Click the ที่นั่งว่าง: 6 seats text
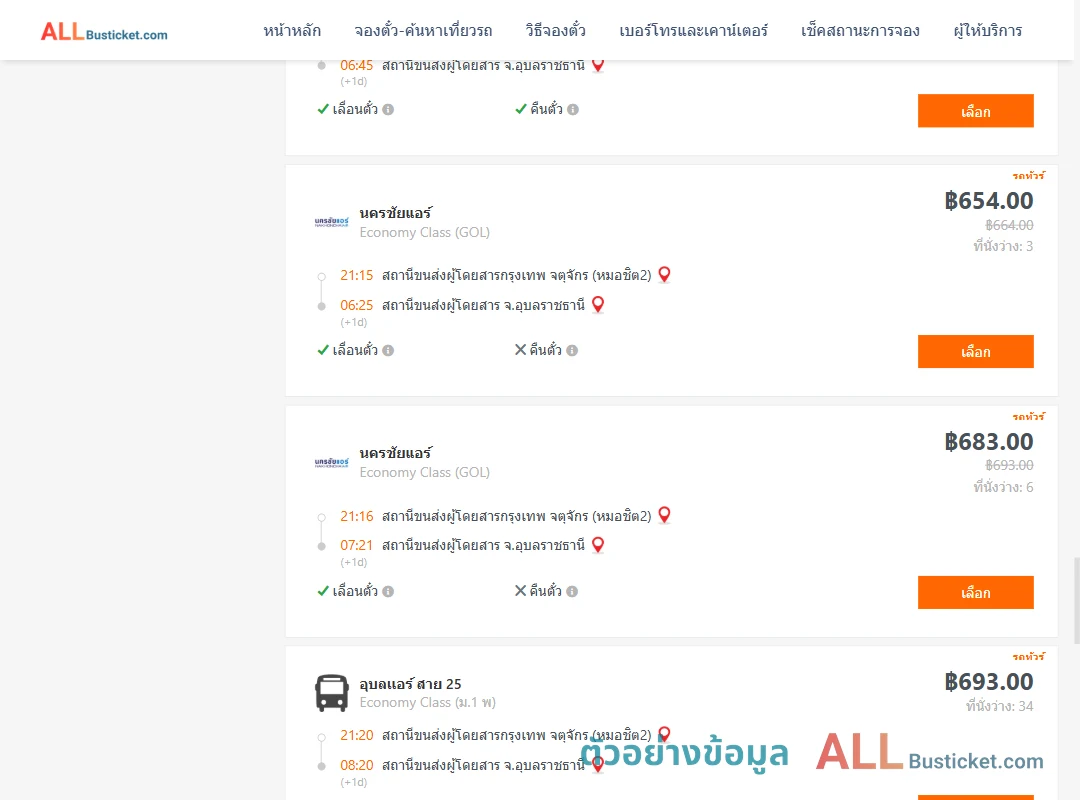 point(1003,487)
